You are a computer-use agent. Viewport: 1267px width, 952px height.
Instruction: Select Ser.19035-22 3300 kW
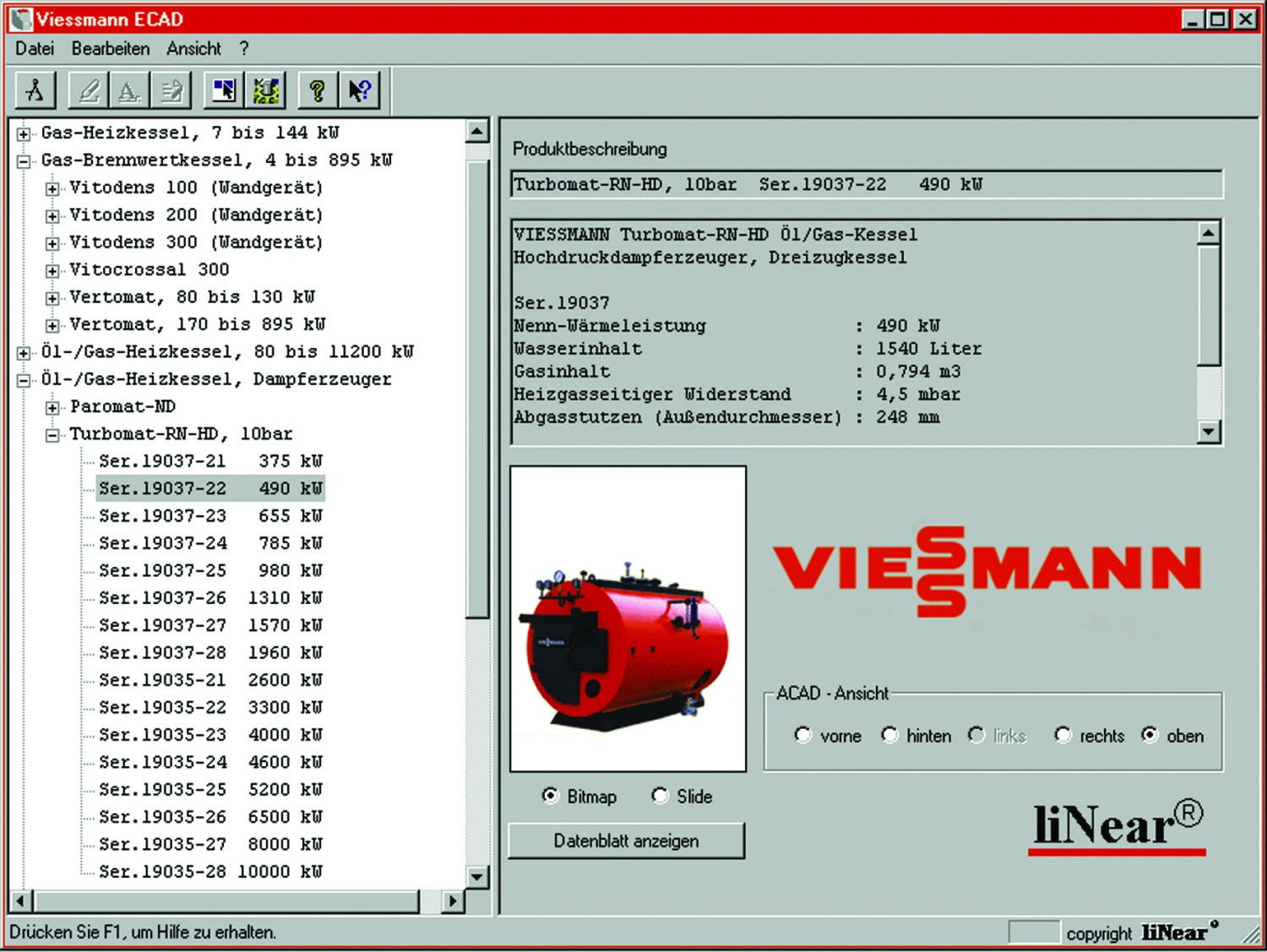pyautogui.click(x=210, y=708)
